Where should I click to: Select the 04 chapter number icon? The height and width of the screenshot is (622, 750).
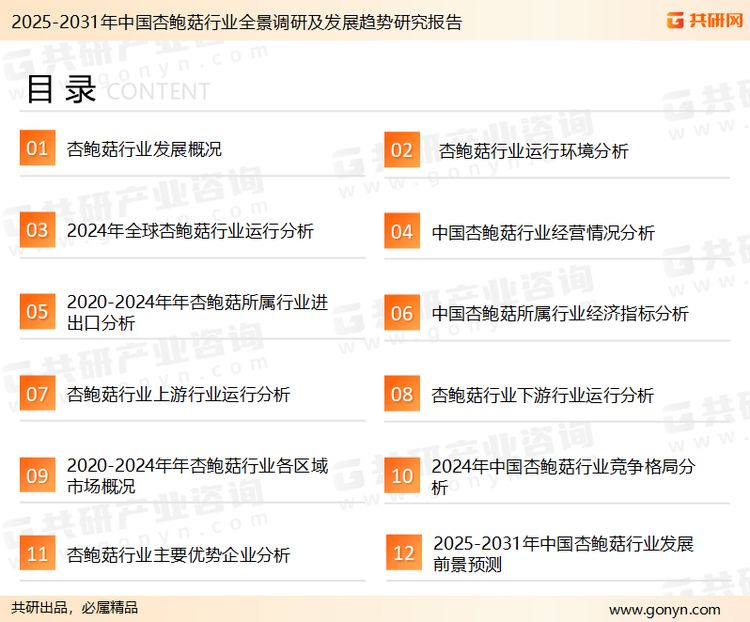(402, 232)
